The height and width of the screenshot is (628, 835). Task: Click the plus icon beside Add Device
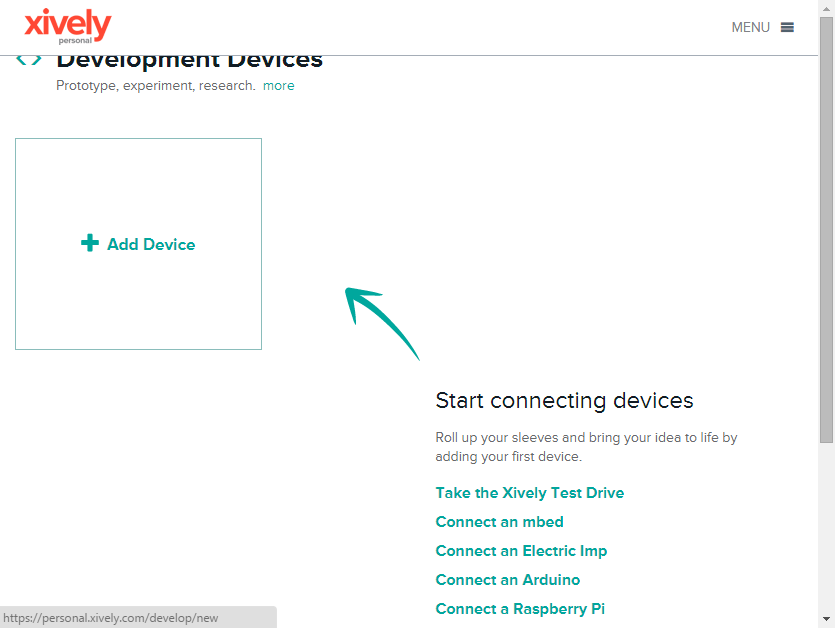pyautogui.click(x=90, y=243)
